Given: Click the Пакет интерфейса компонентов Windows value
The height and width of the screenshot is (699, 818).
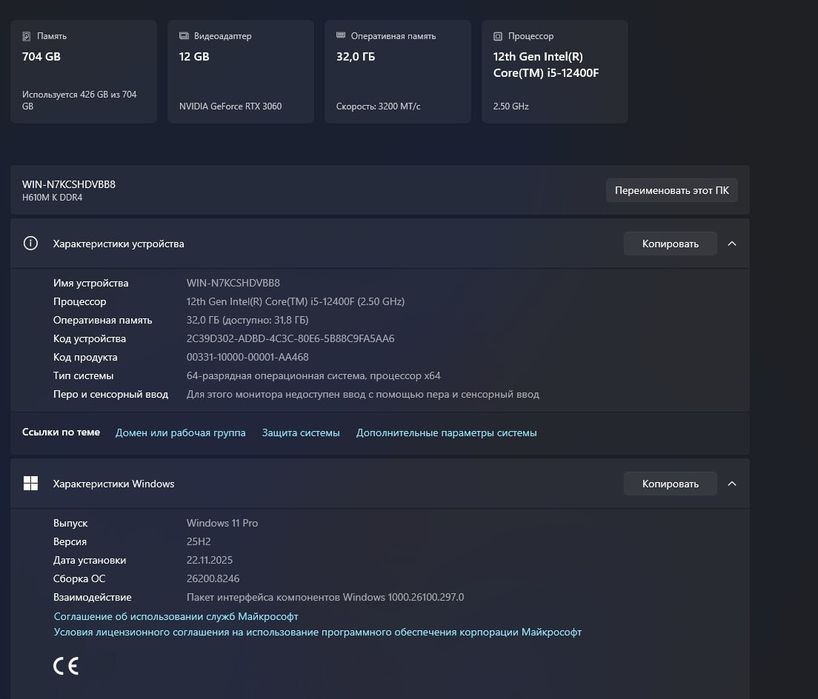Looking at the screenshot, I should pos(325,597).
